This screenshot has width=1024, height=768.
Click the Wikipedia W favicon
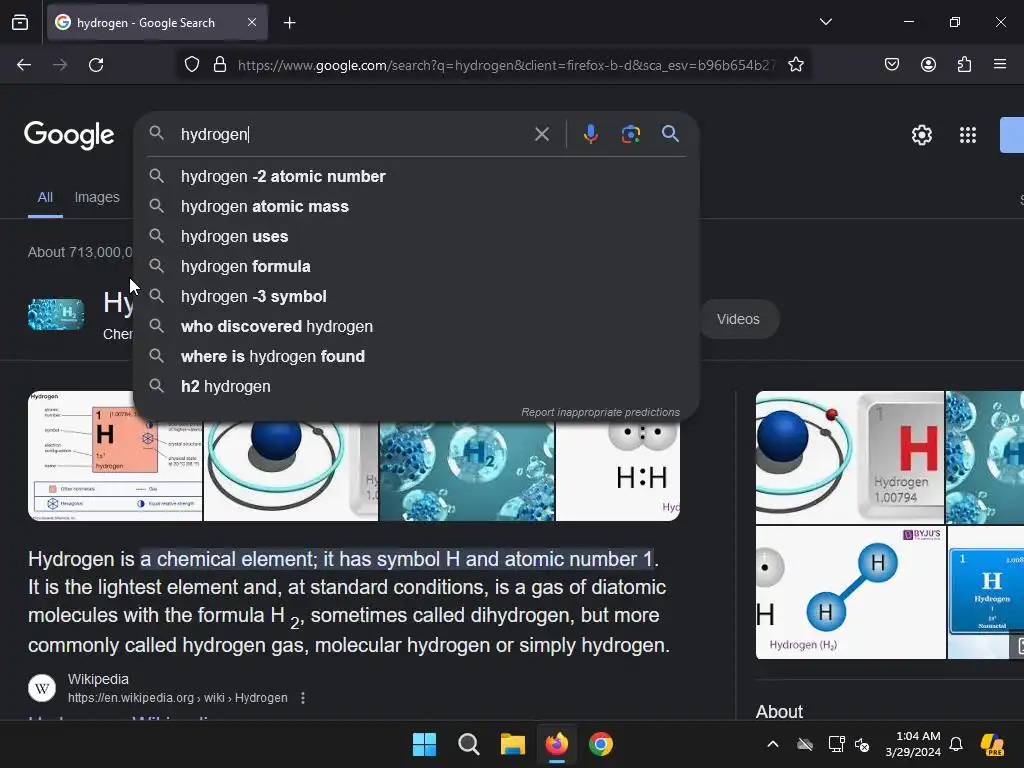pyautogui.click(x=42, y=688)
